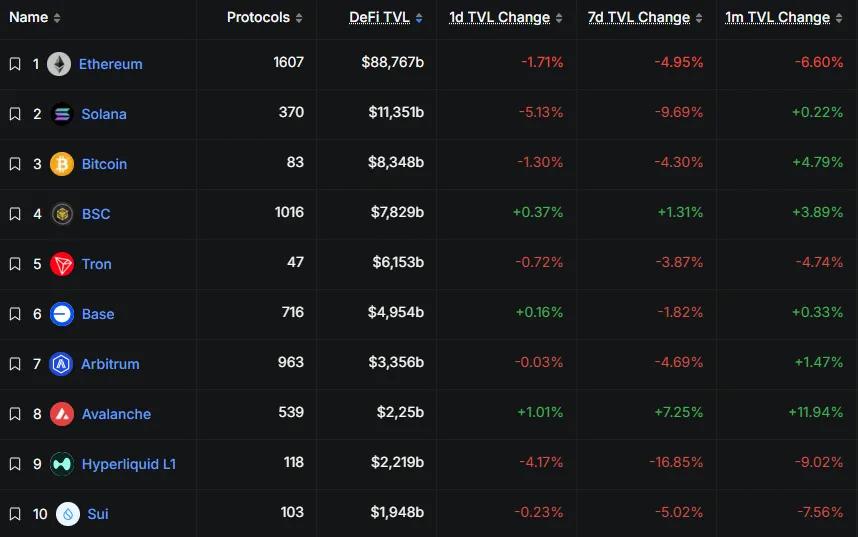Bookmark the Ethereum row

tap(15, 64)
